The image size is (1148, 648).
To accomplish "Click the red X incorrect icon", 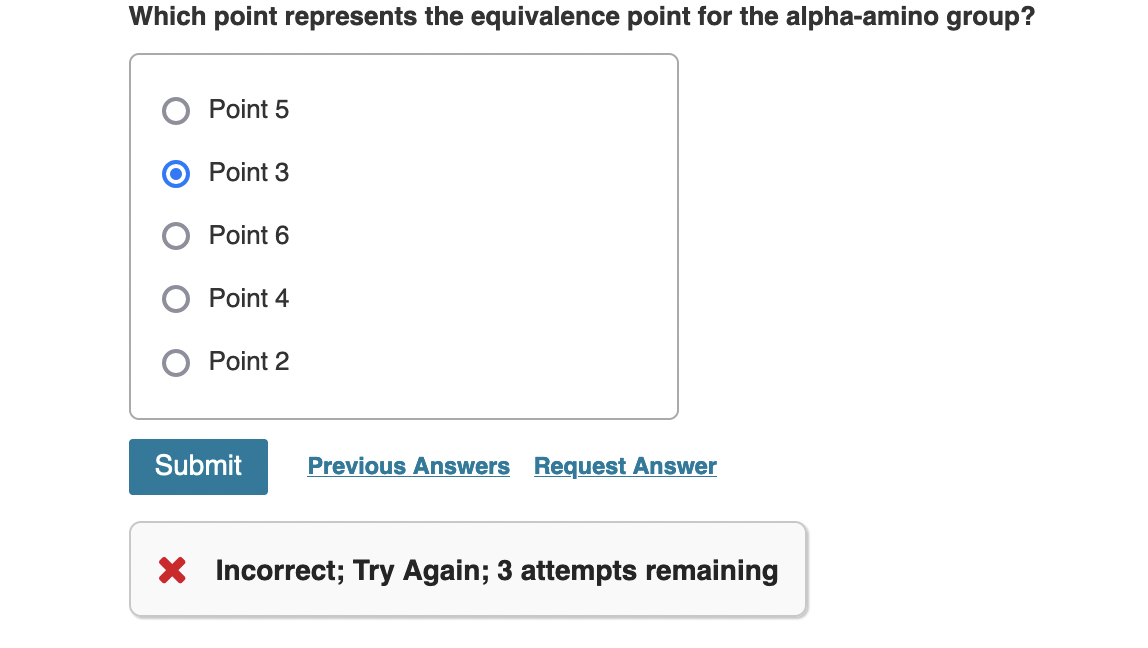I will click(171, 570).
